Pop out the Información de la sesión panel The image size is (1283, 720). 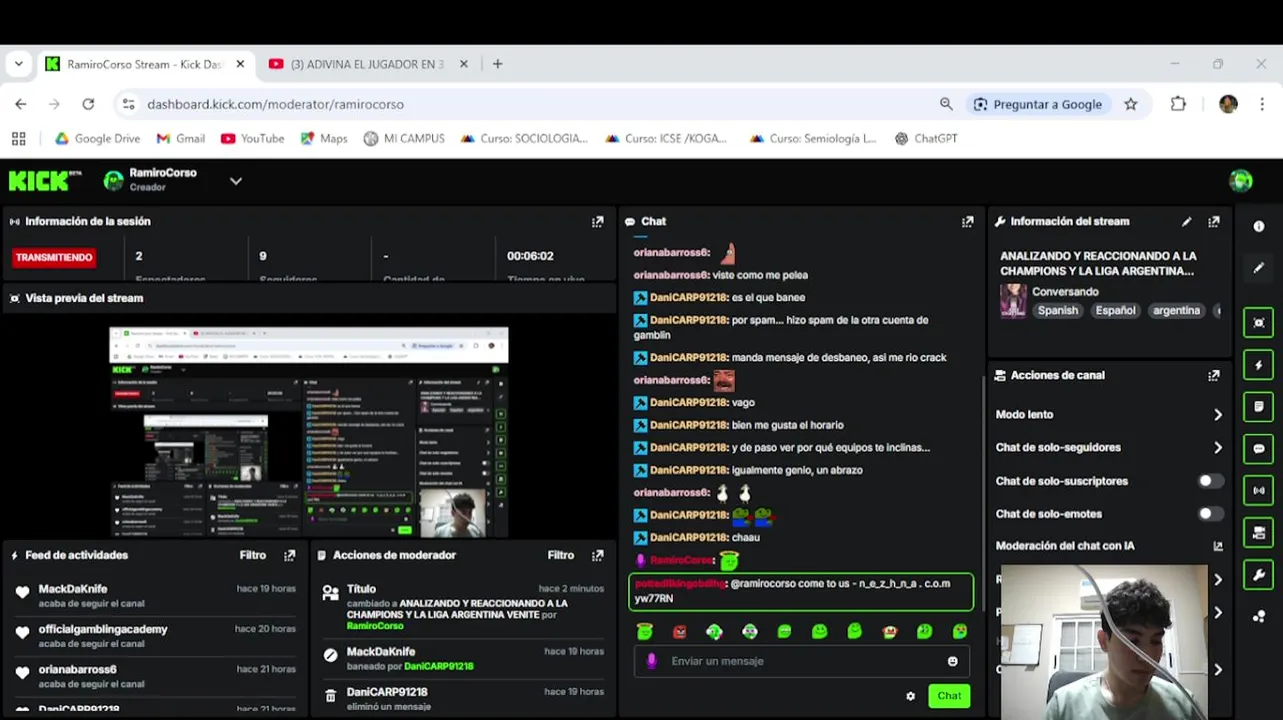tap(597, 222)
